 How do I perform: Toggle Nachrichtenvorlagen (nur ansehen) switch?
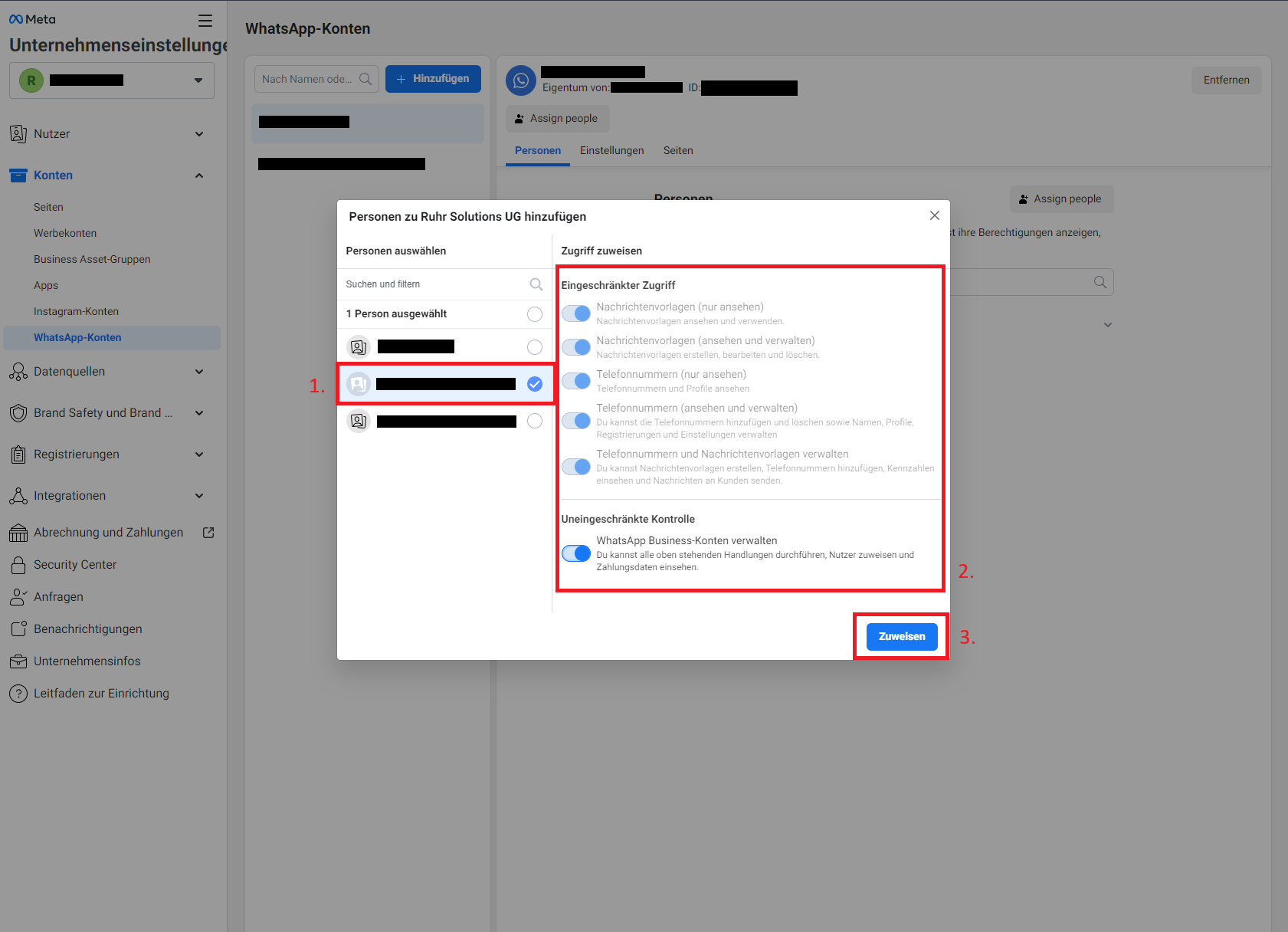(576, 313)
